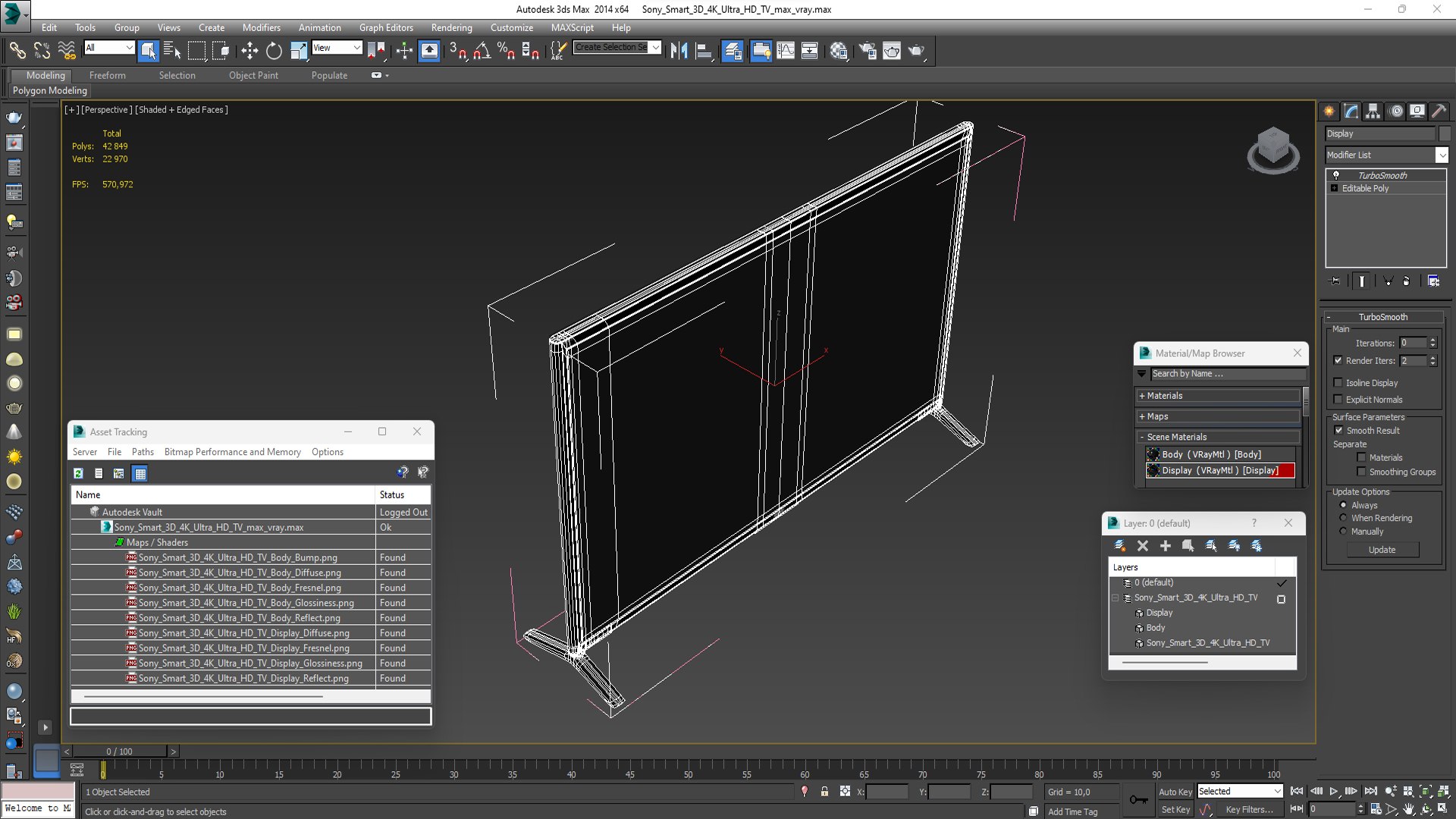Click Search by Name field in Material Browser
The width and height of the screenshot is (1456, 819).
point(1228,374)
